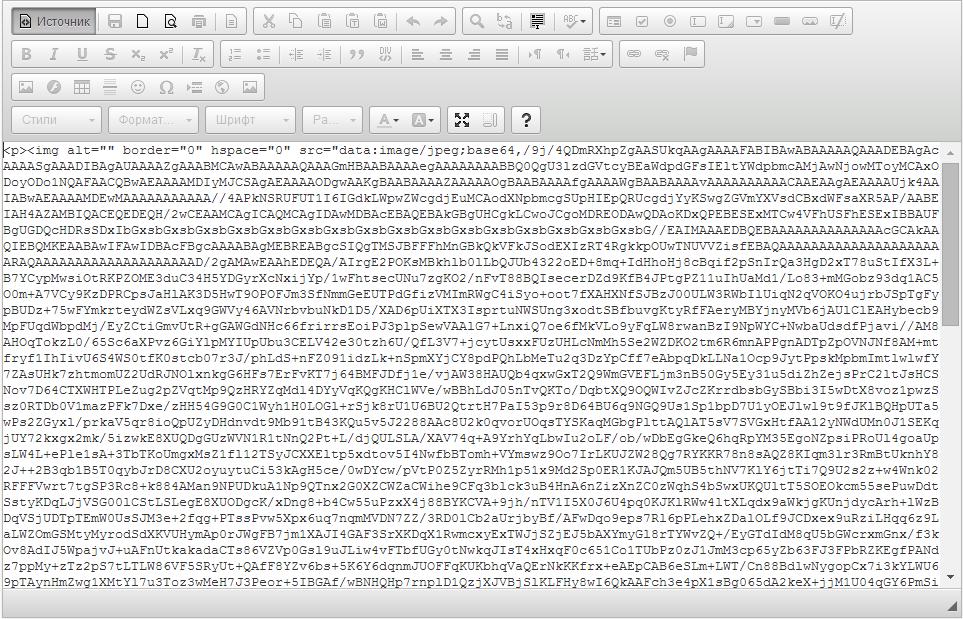Click the Save diskette icon

click(114, 21)
